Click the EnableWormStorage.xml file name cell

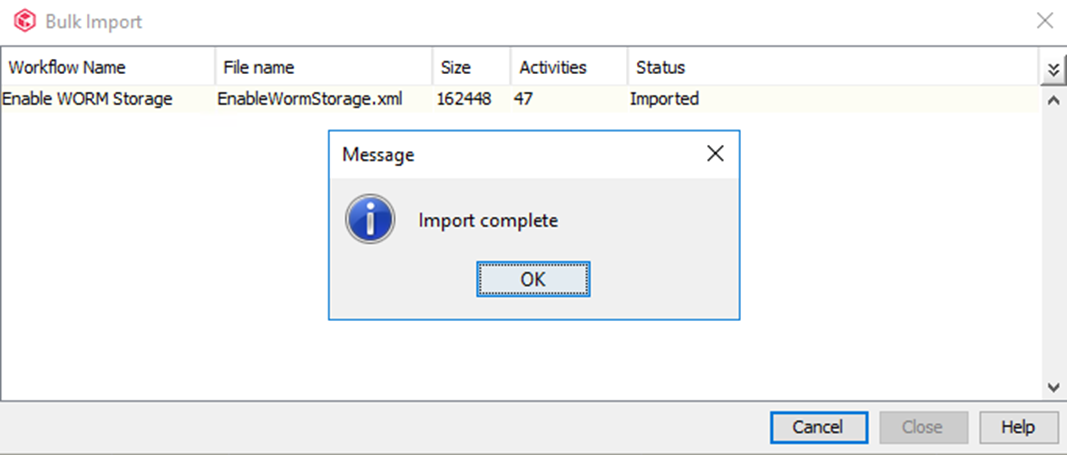point(310,99)
